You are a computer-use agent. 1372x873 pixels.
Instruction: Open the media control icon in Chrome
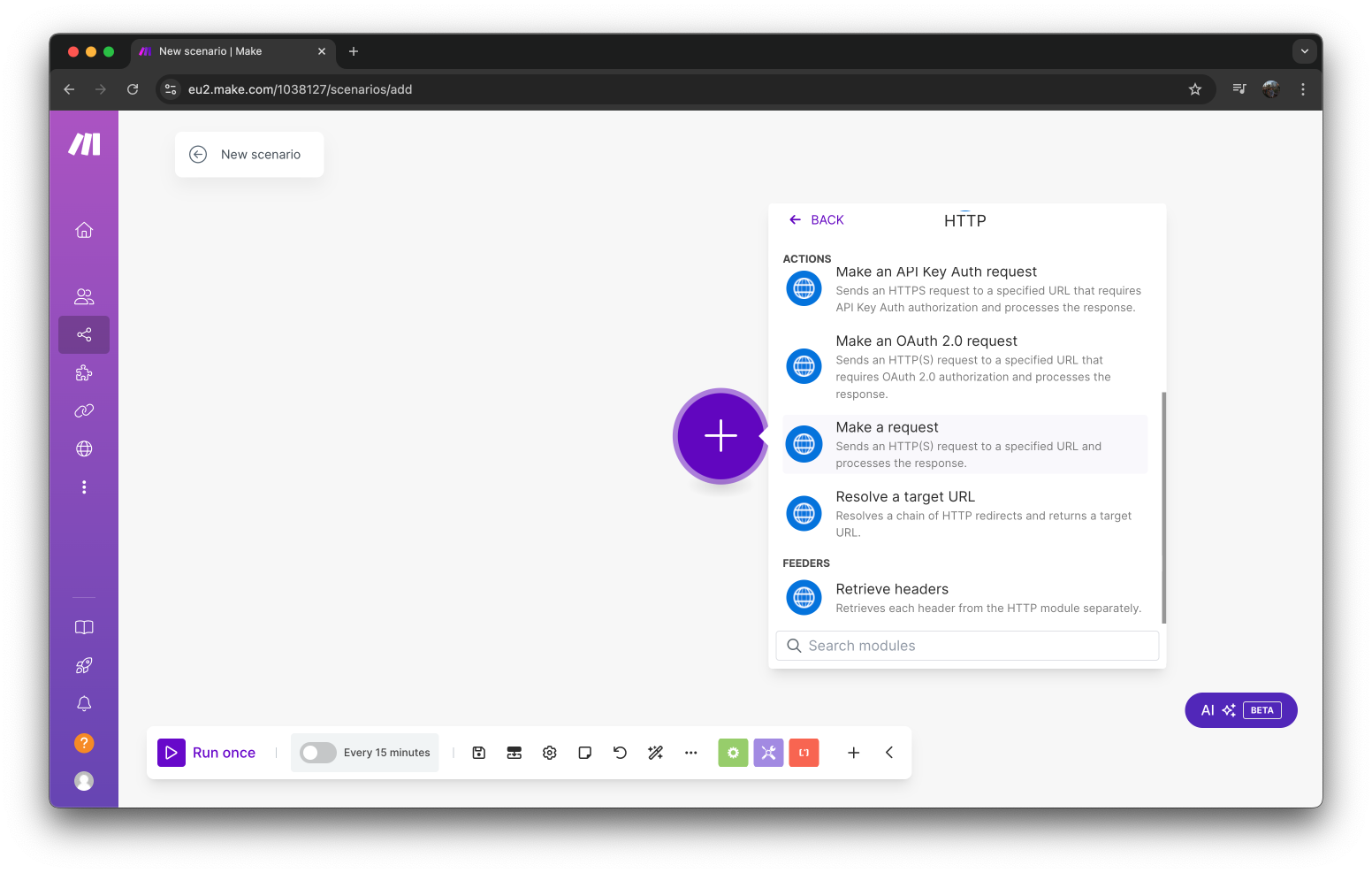[x=1239, y=89]
